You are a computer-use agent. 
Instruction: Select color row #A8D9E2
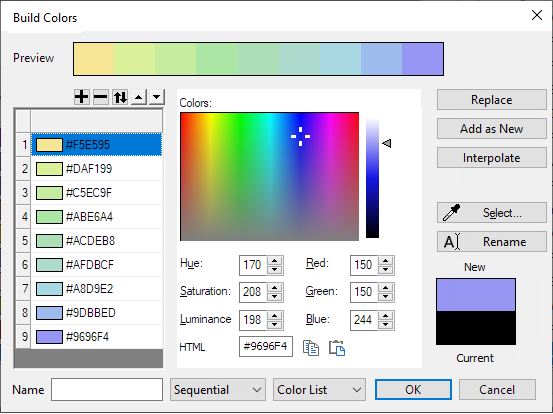click(x=97, y=288)
